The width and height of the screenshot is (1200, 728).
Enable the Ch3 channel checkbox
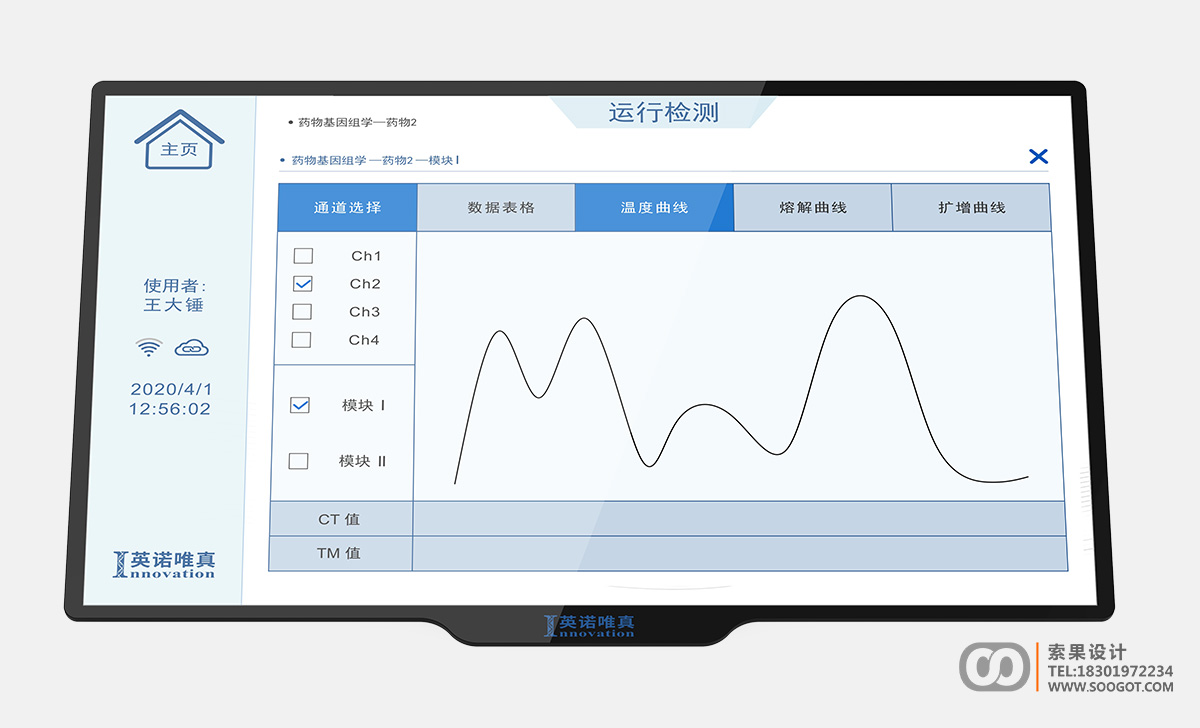(302, 312)
